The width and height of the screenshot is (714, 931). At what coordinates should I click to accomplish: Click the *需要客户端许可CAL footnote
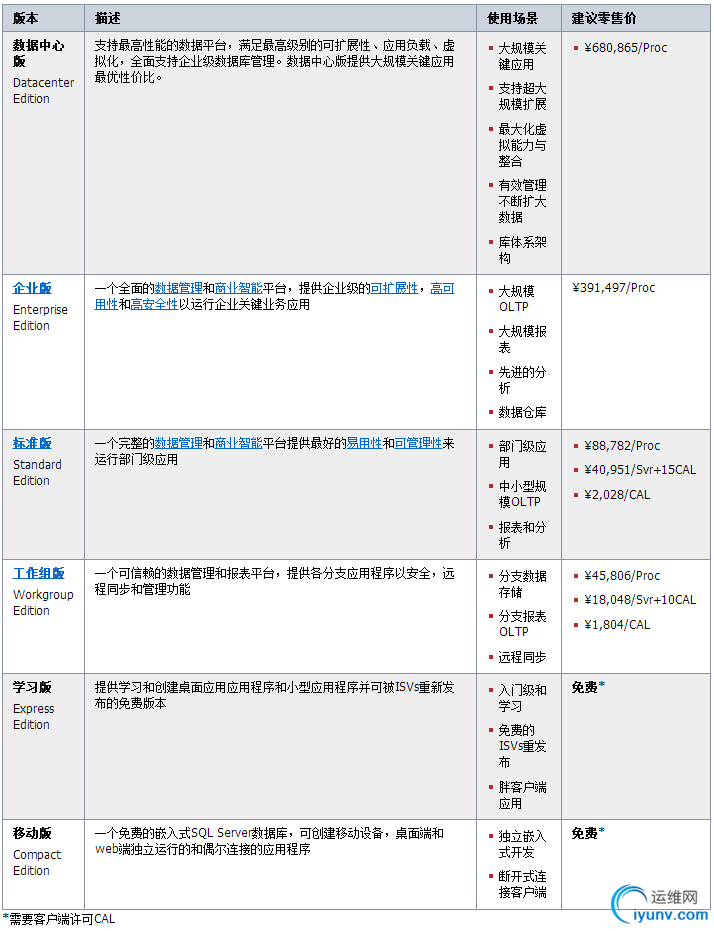tap(59, 920)
